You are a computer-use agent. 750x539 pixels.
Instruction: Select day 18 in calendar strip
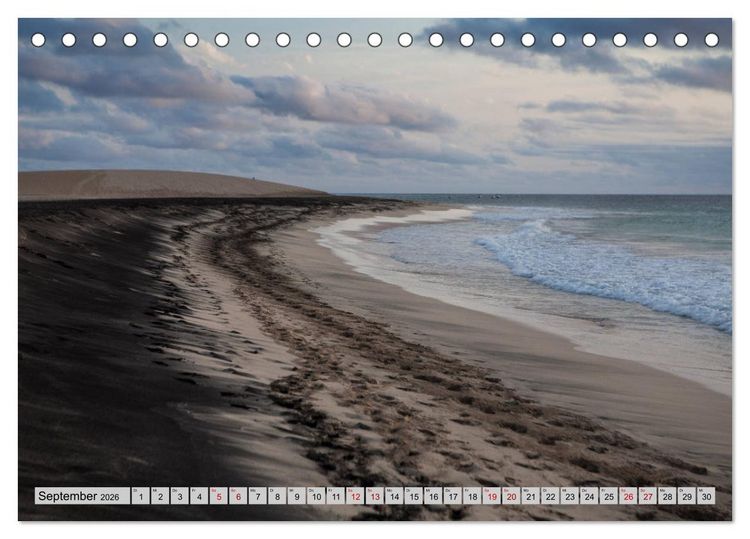pos(473,495)
